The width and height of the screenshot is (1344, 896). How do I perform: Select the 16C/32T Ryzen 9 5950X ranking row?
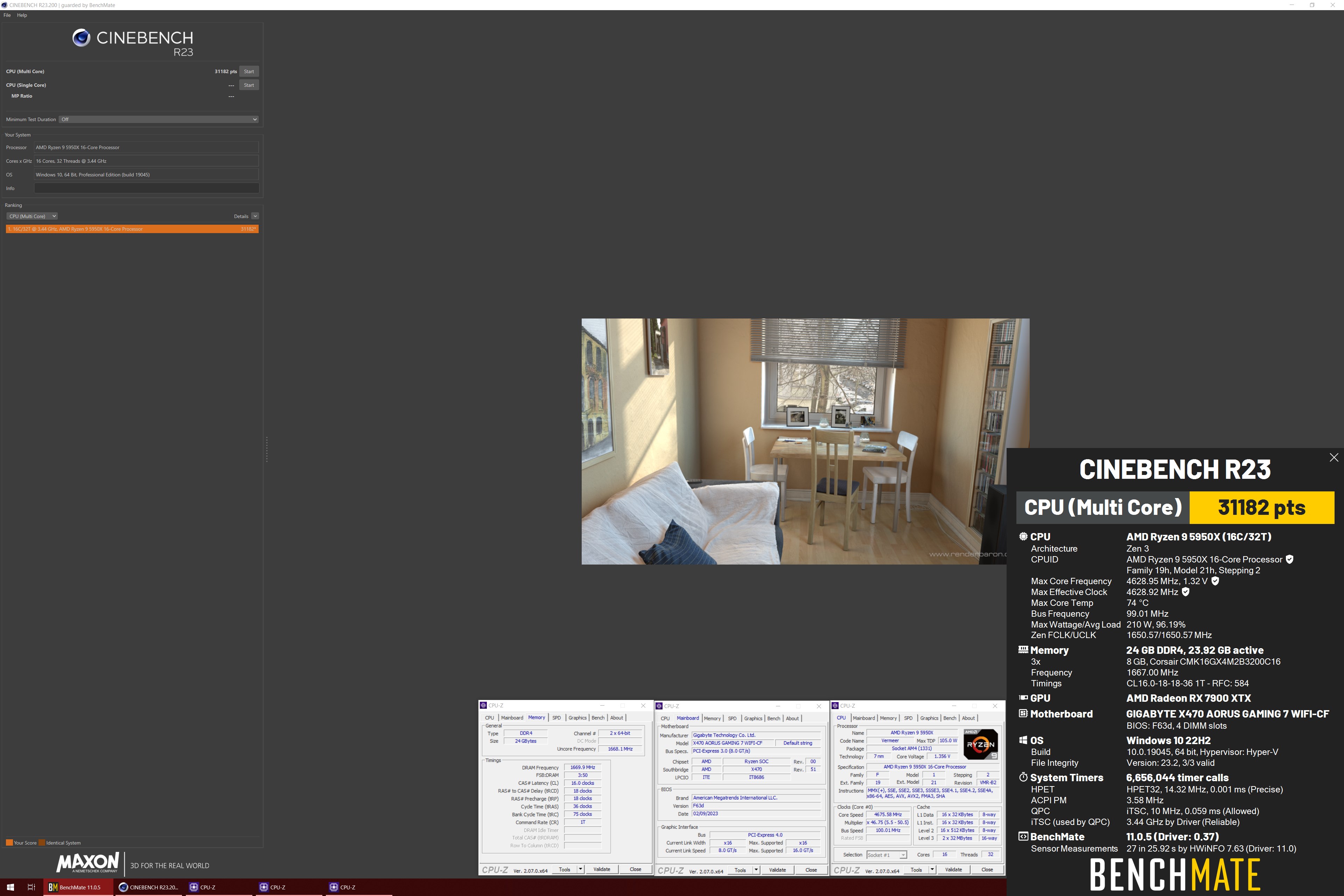pyautogui.click(x=132, y=229)
